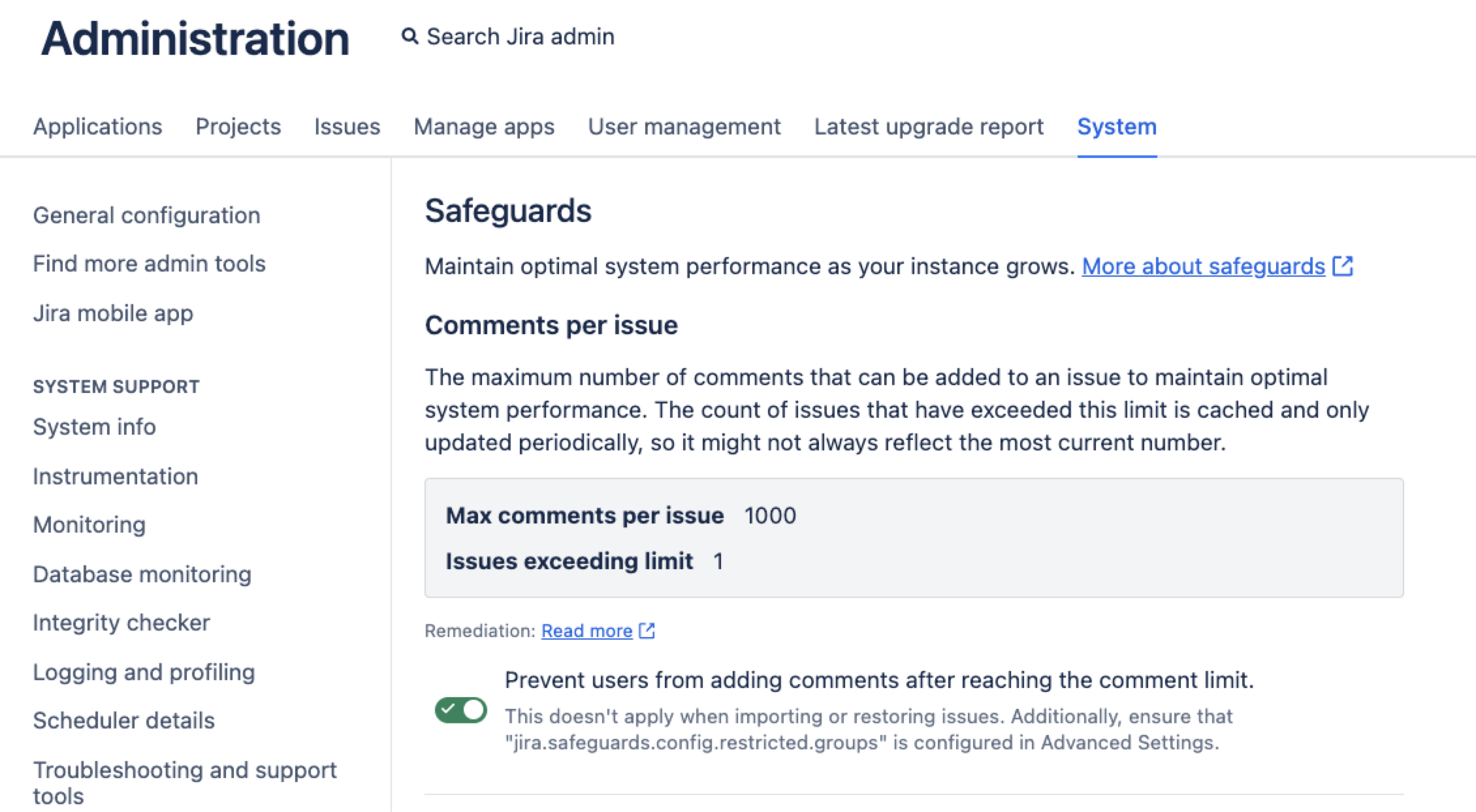Click the Max comments per issue value 1000
Screen dimensions: 1476x812
[x=770, y=516]
